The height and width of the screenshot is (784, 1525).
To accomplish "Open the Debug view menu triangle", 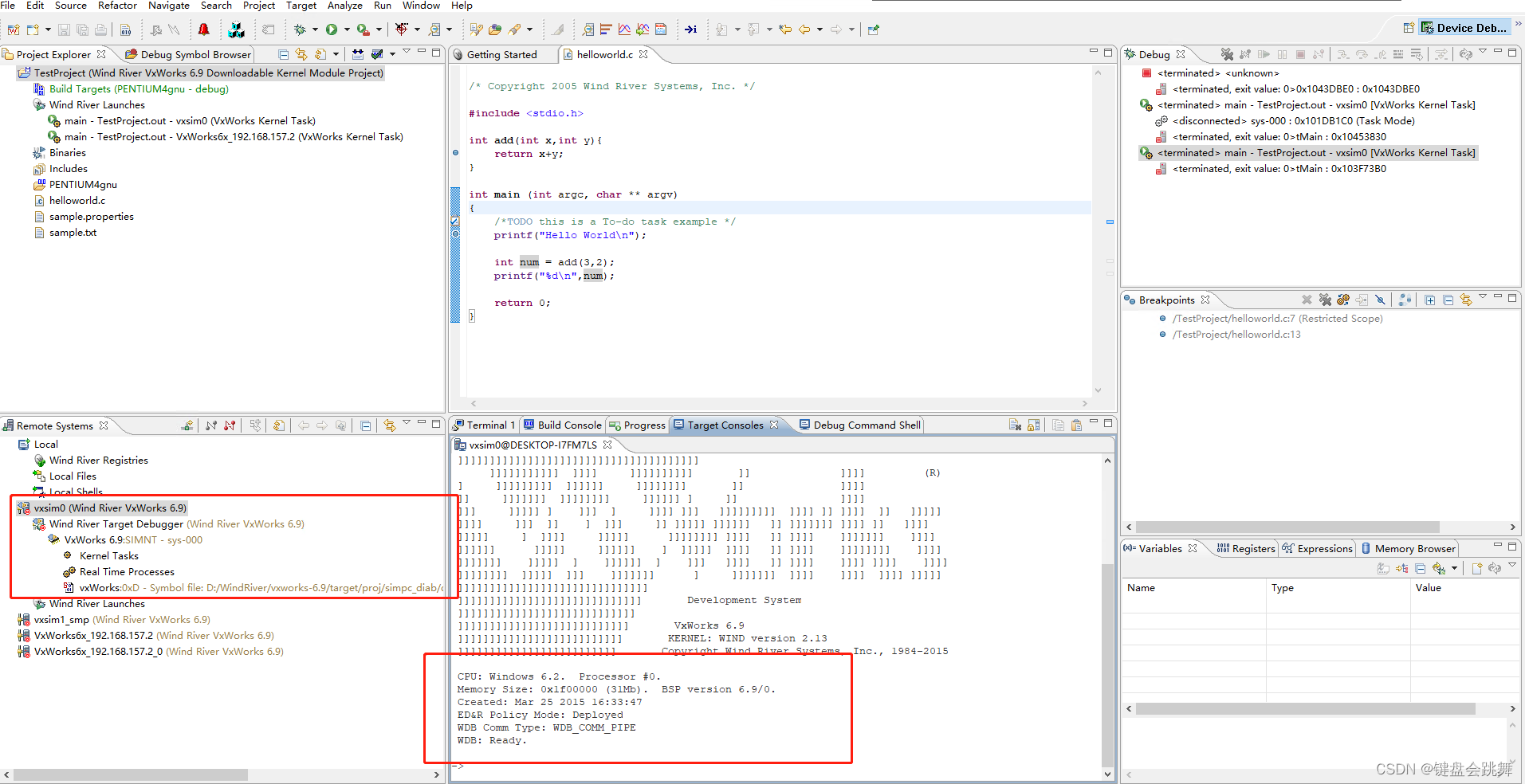I will point(1483,52).
